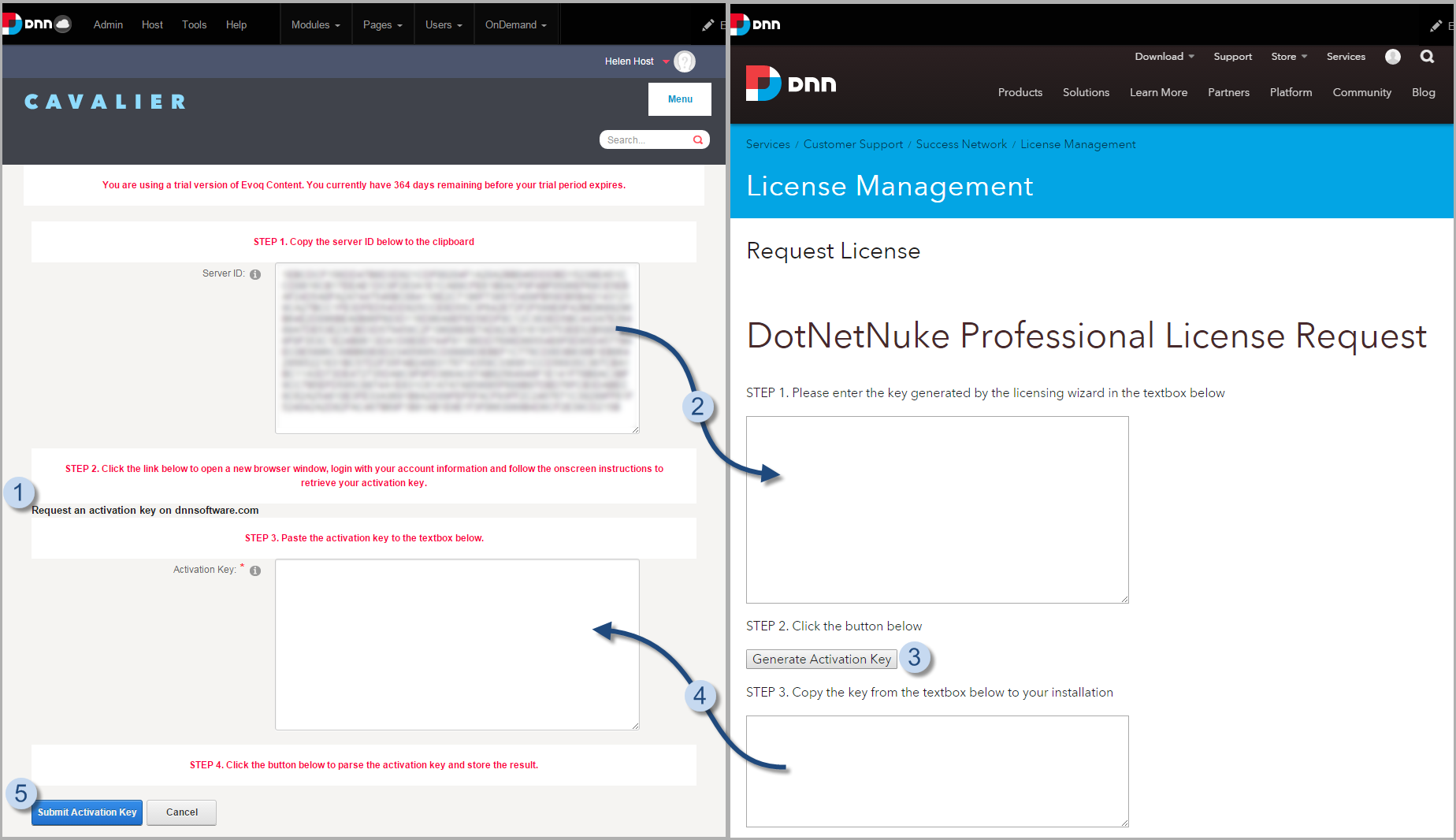Click Services breadcrumb link

(x=767, y=144)
